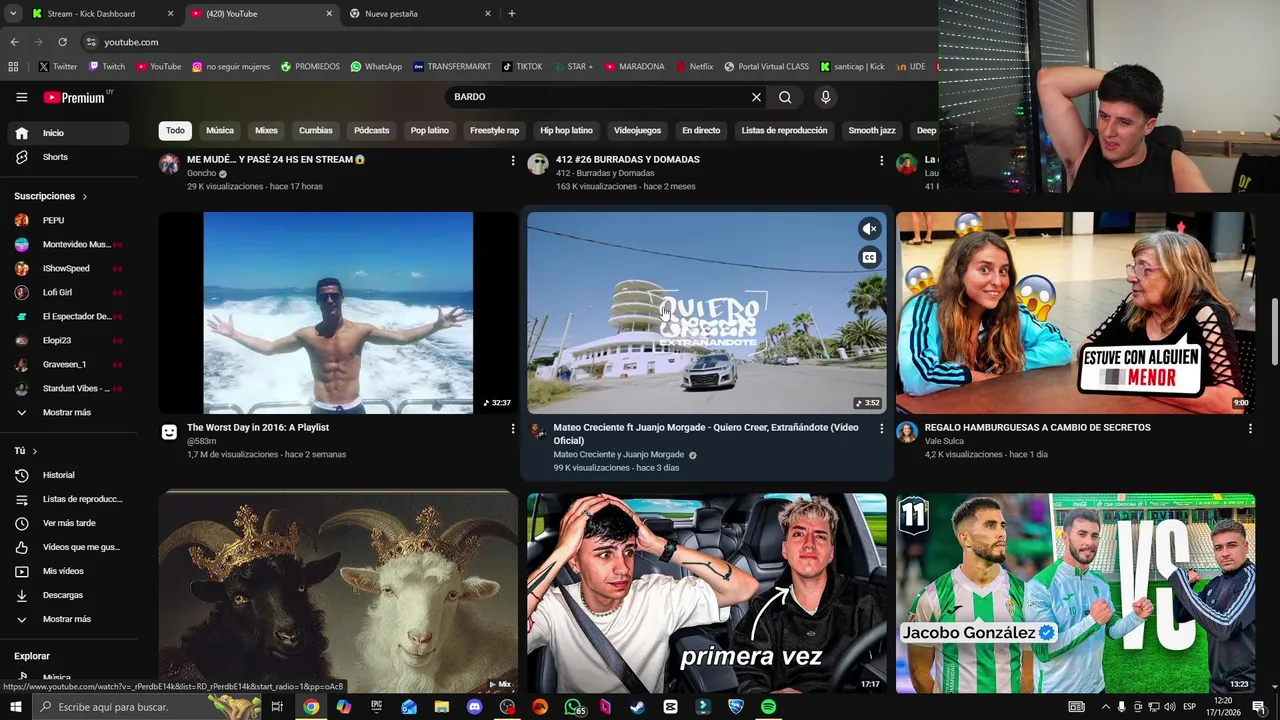Viewport: 1280px width, 720px height.
Task: Open options menu for ME MUDÉ video
Action: pyautogui.click(x=512, y=160)
